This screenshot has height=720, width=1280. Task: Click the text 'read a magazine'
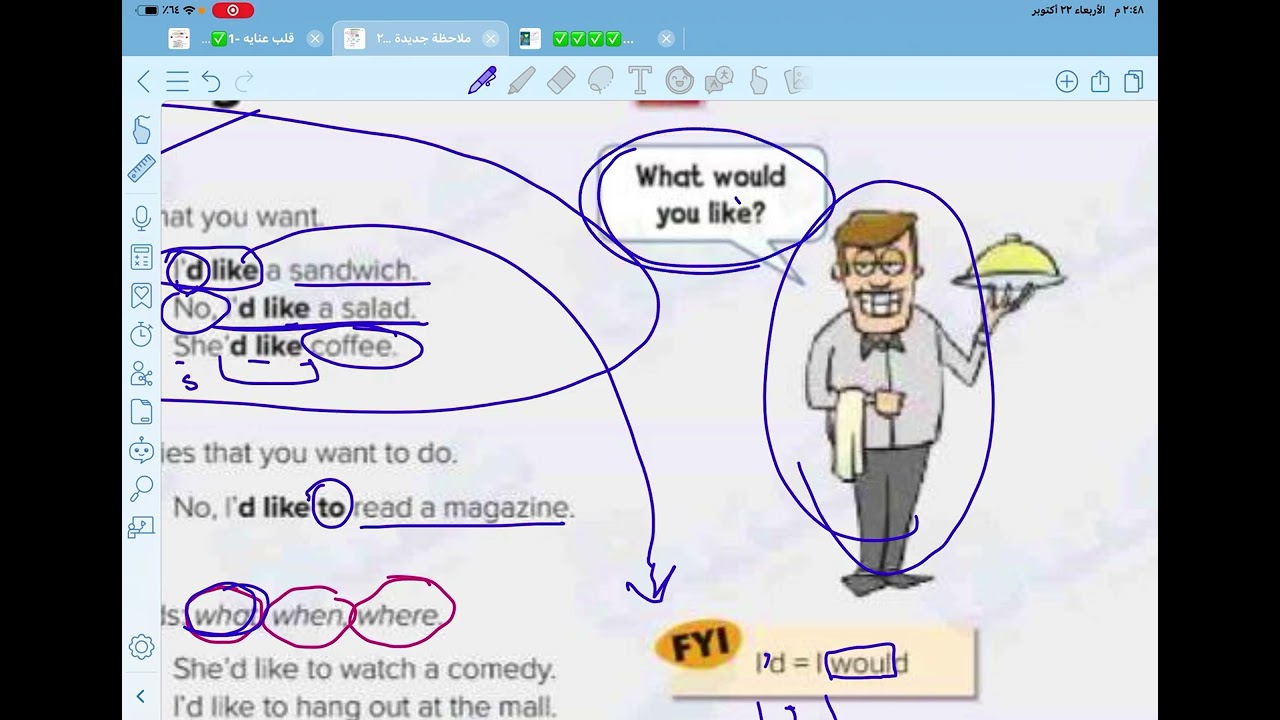pyautogui.click(x=461, y=507)
